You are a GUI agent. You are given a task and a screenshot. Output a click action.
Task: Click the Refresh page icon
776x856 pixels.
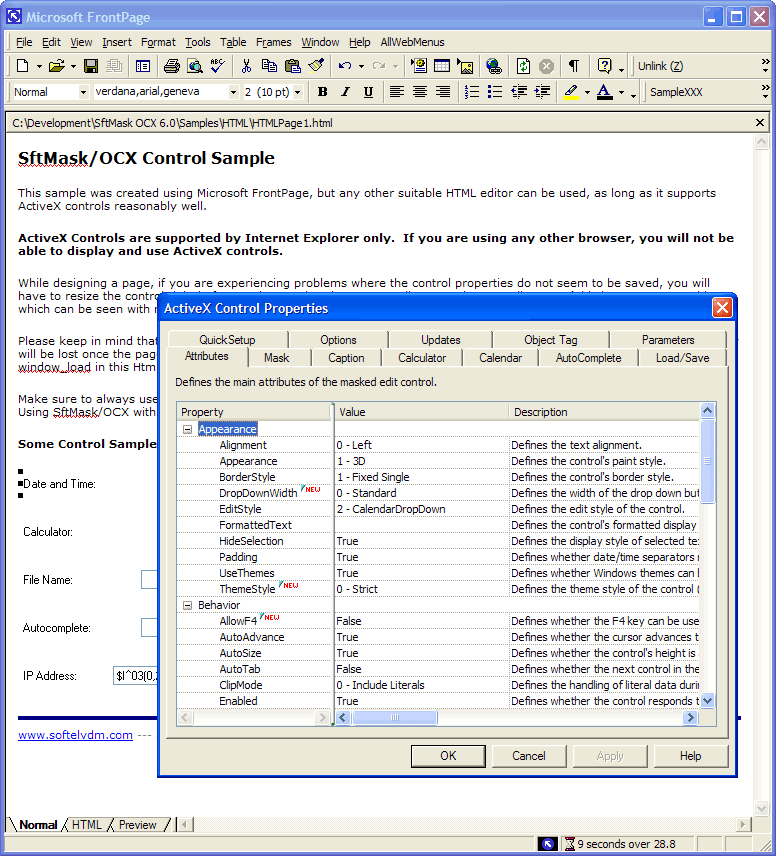[523, 66]
